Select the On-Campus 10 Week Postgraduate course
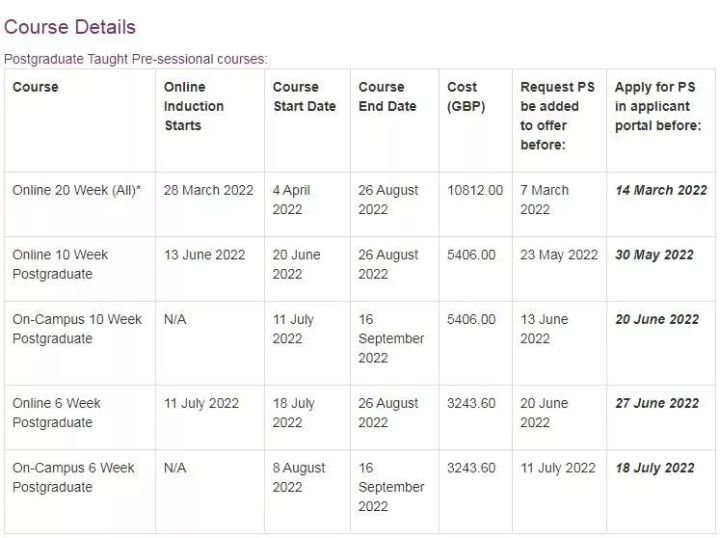Screen dimensions: 720x538 tap(77, 329)
